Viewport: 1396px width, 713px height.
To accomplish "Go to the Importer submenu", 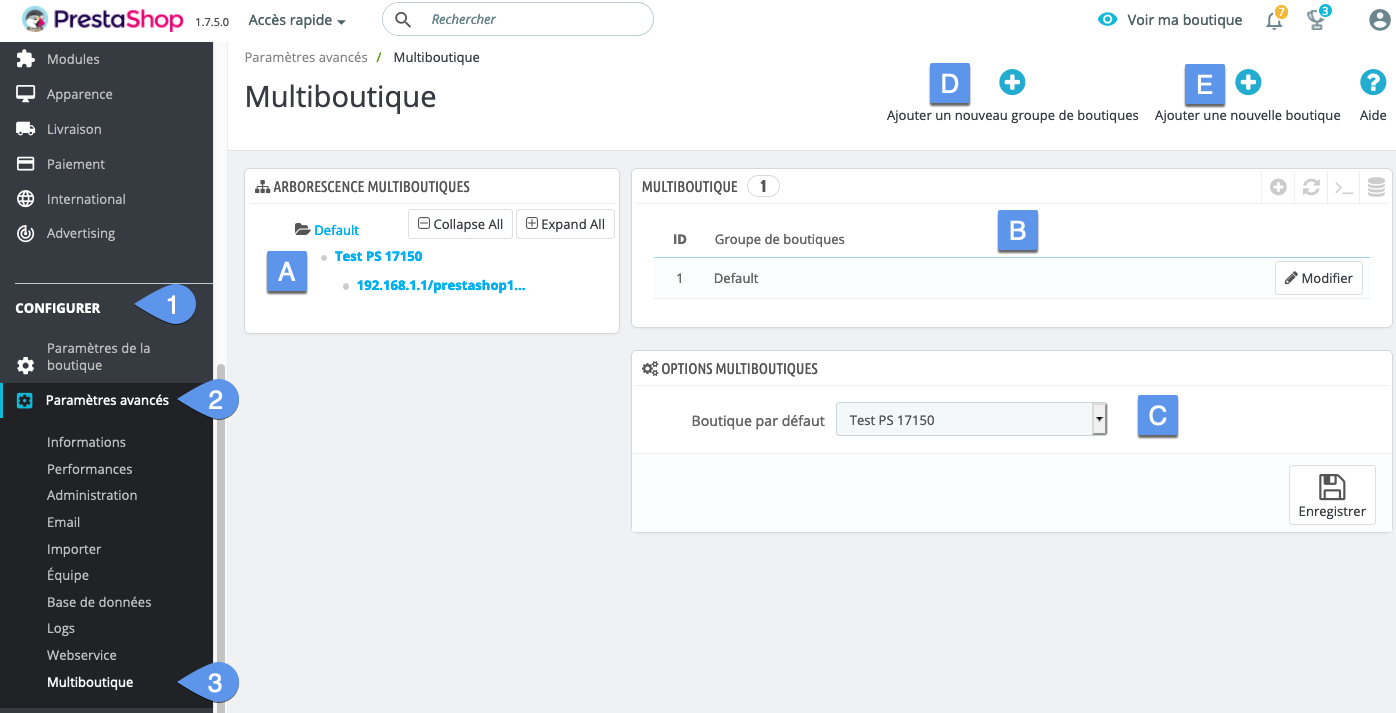I will click(74, 549).
